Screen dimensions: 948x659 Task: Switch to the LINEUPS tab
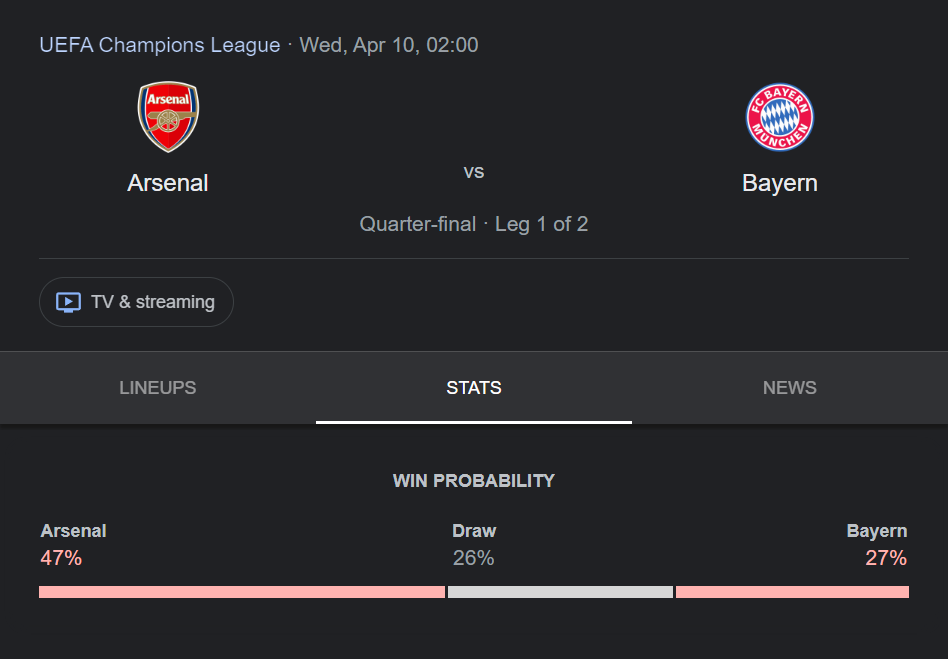click(158, 388)
